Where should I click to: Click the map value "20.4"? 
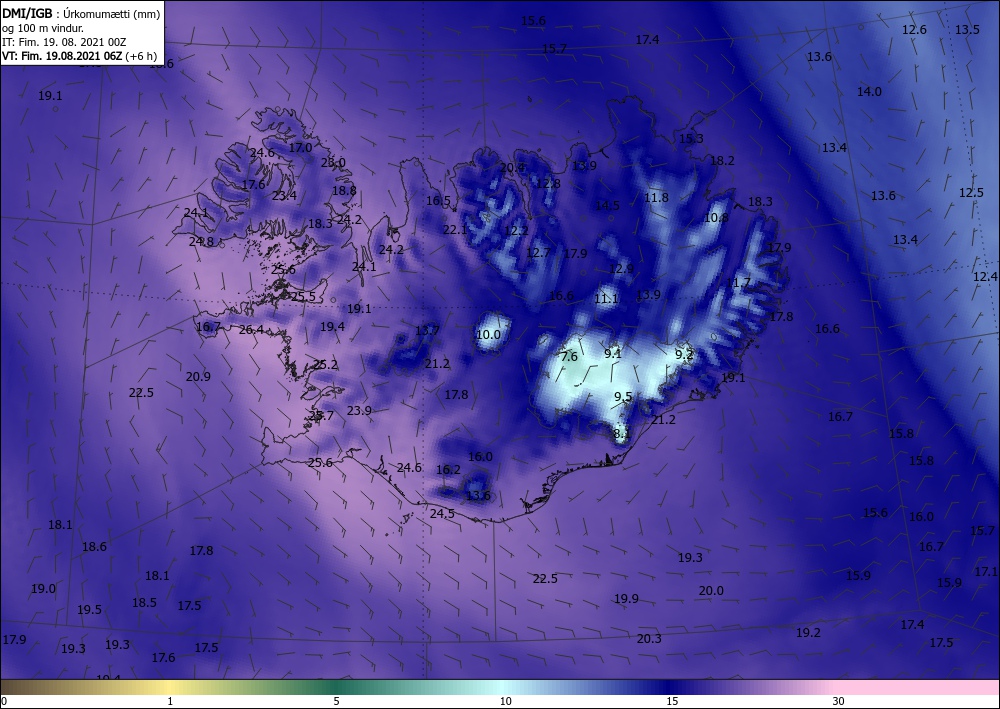[x=511, y=168]
